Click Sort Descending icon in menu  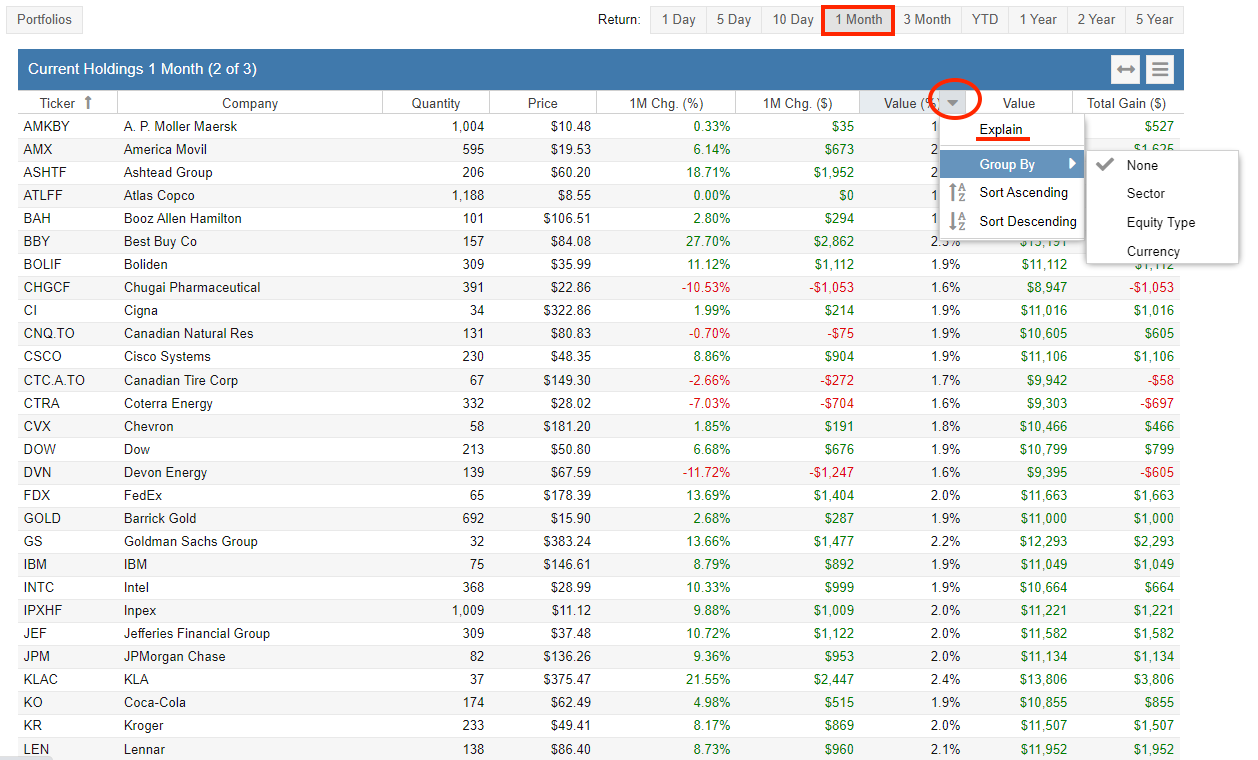pos(957,222)
